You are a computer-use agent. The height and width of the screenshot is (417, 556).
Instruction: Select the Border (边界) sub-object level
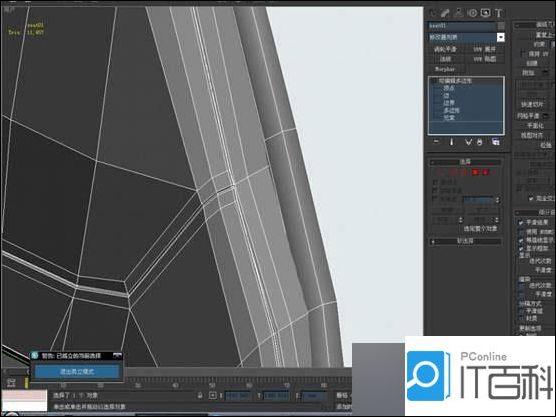point(449,103)
